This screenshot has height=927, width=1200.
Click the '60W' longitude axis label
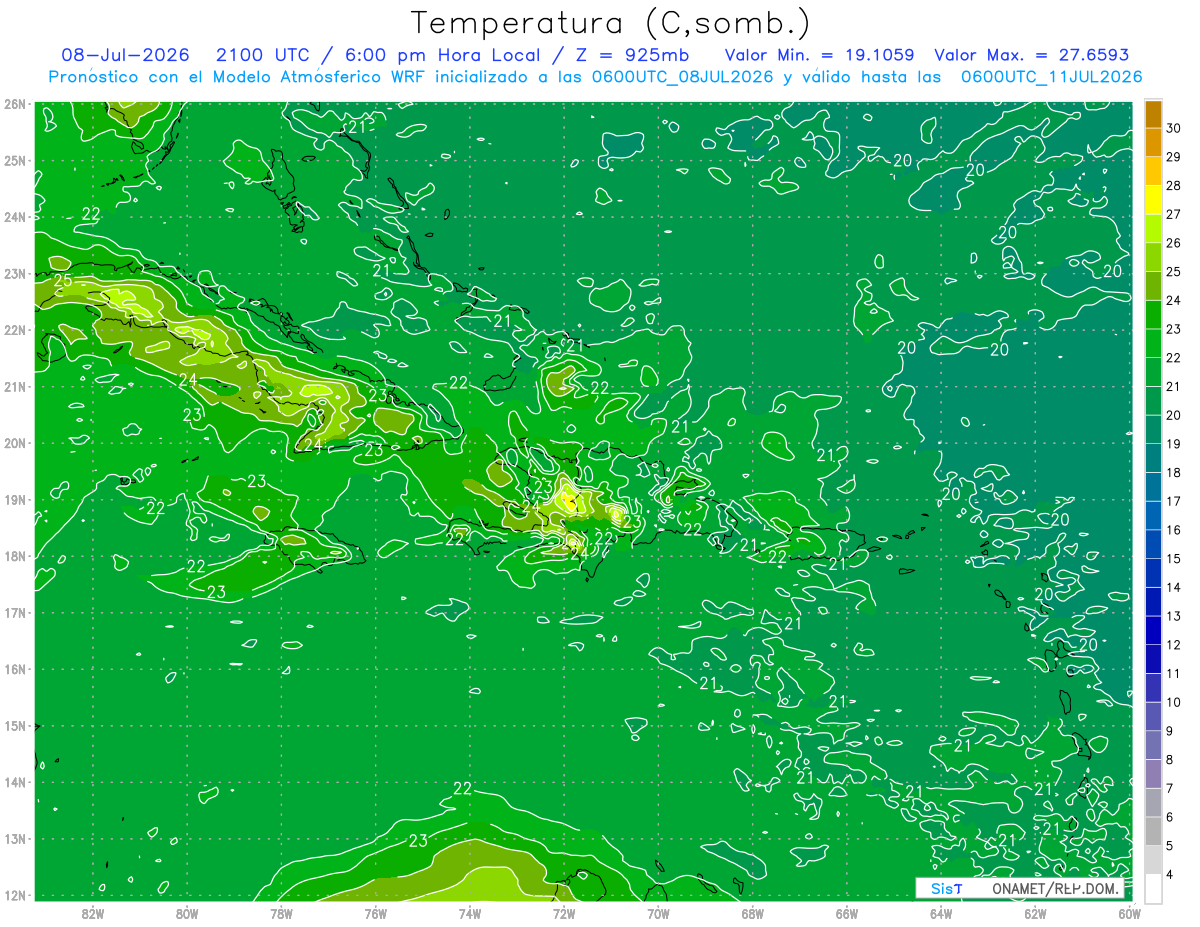click(x=1129, y=913)
